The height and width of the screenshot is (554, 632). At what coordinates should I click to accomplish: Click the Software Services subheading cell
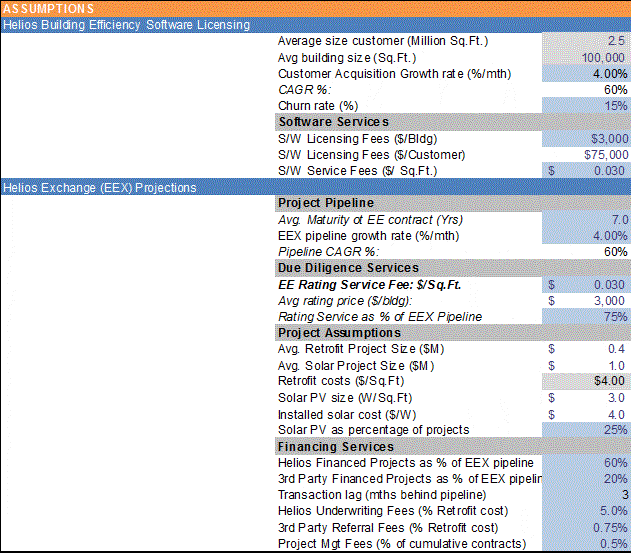[x=340, y=122]
